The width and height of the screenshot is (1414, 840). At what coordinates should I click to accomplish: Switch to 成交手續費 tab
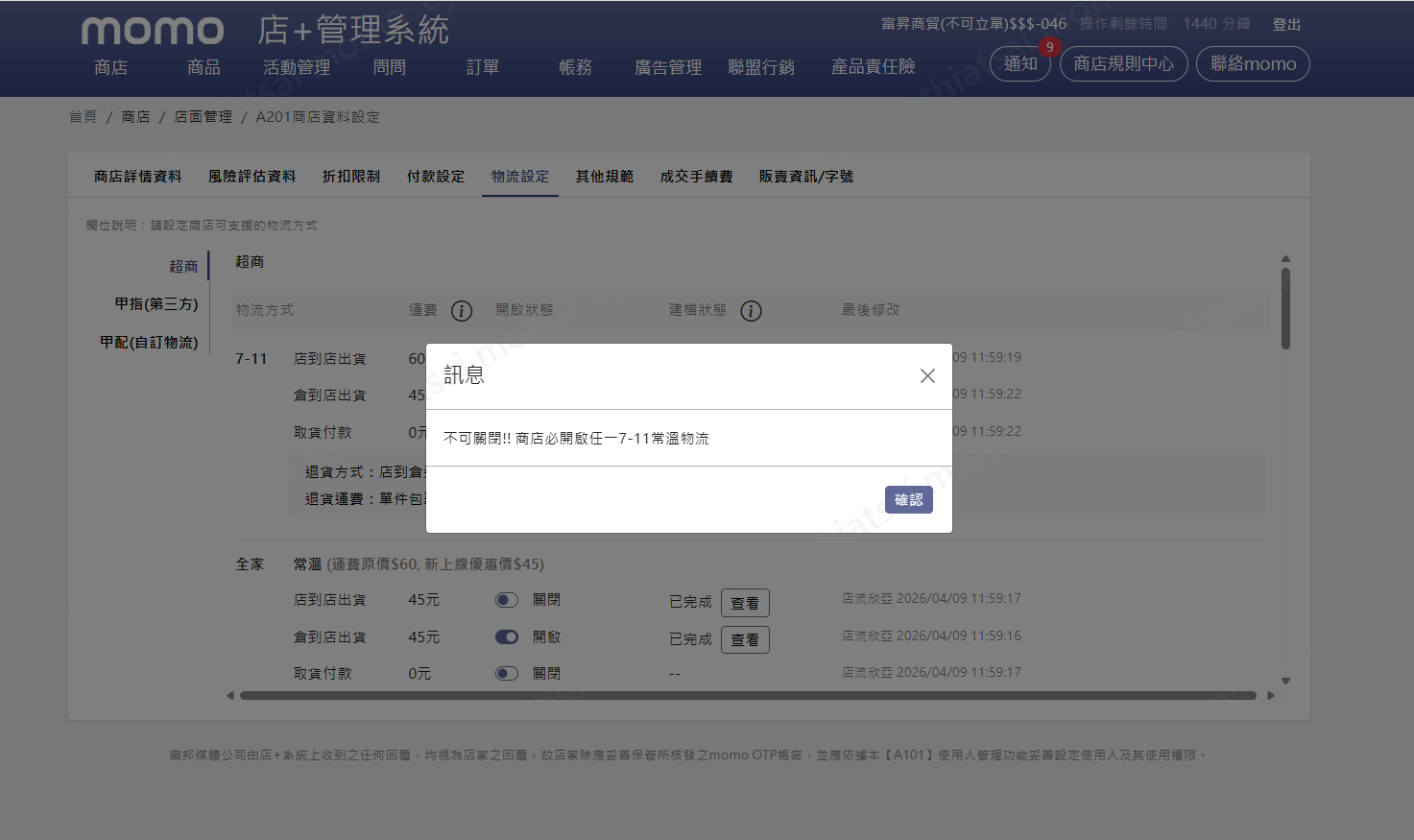pos(696,177)
